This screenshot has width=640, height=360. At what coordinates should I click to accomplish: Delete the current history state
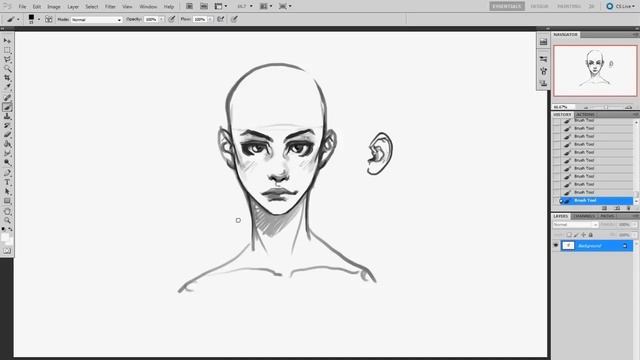pyautogui.click(x=629, y=208)
